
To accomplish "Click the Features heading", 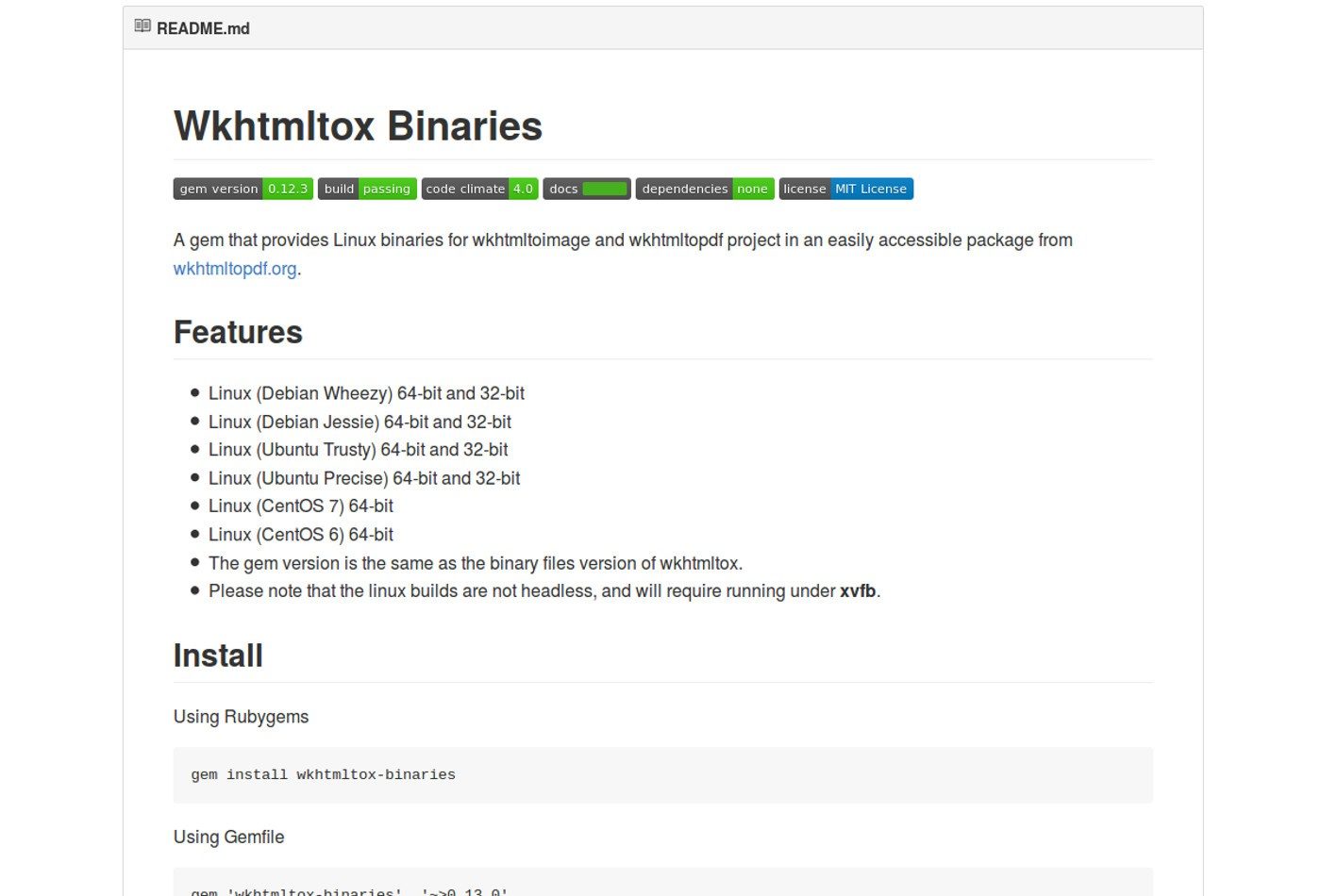I will (x=238, y=332).
